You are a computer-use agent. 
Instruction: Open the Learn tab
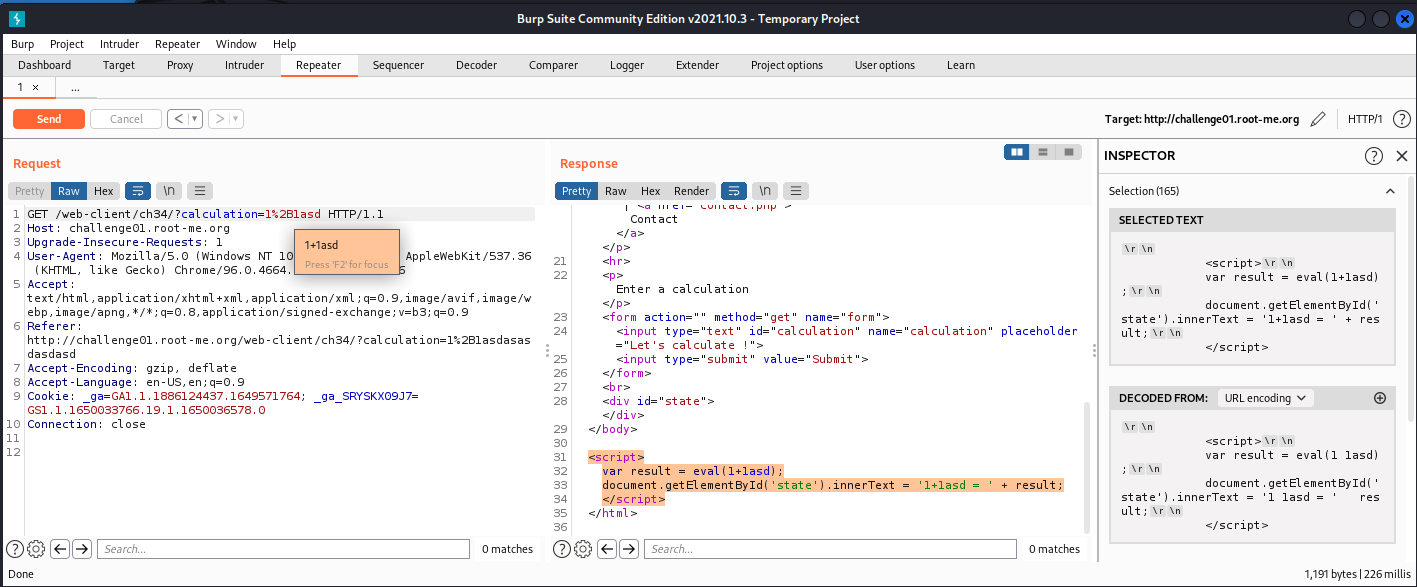pyautogui.click(x=960, y=65)
